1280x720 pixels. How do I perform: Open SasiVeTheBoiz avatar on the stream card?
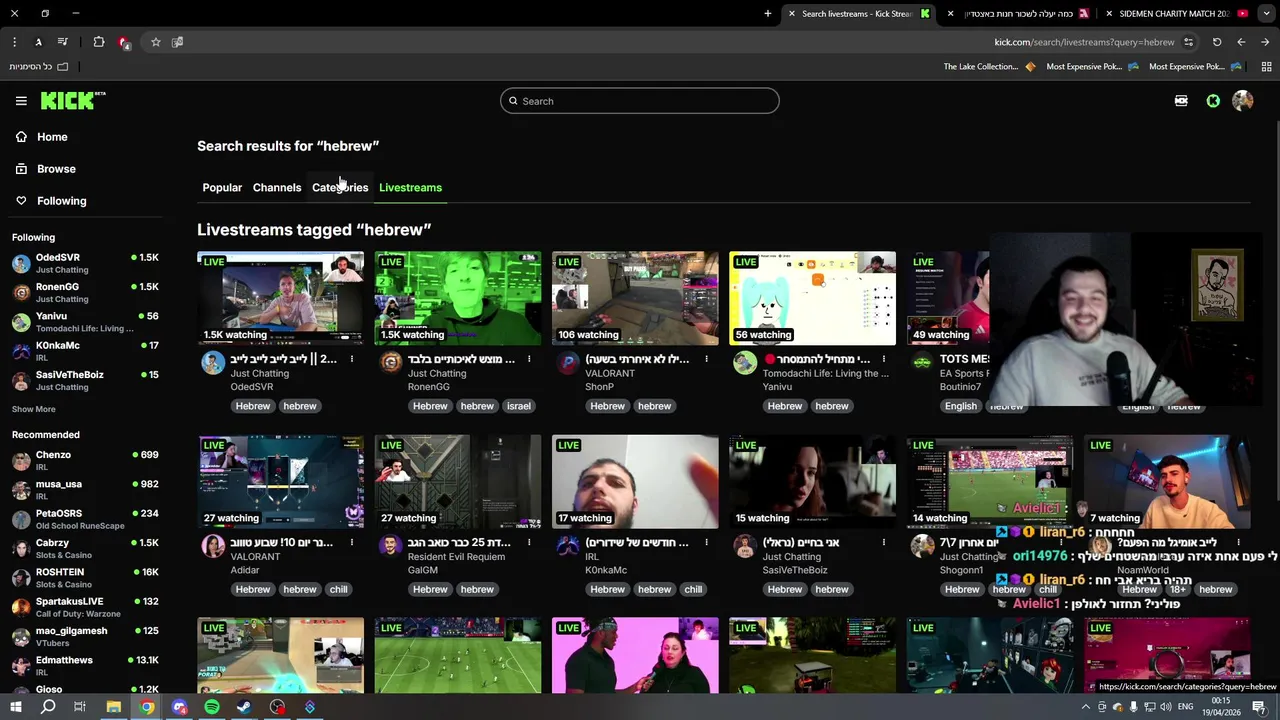[745, 546]
